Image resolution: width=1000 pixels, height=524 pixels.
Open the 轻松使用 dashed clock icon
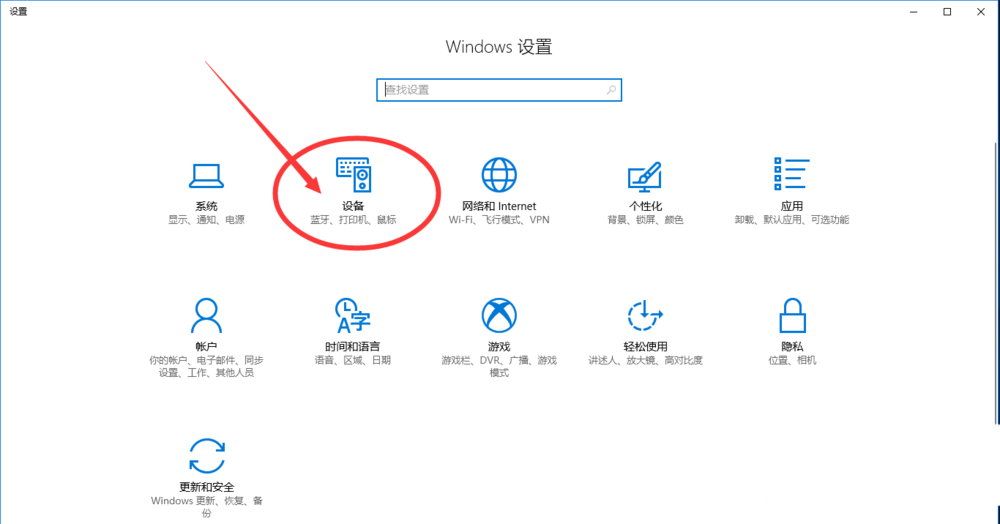645,316
